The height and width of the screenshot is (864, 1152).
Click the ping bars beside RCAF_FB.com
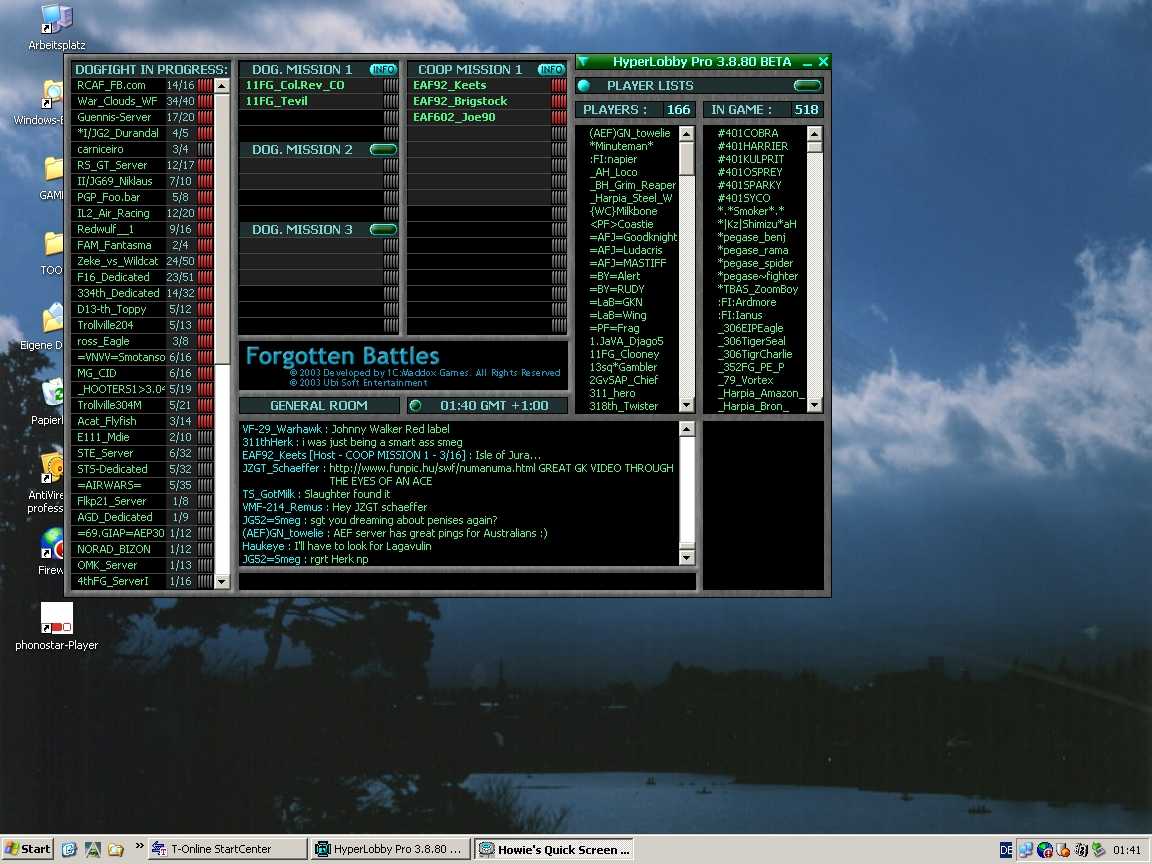[x=205, y=85]
